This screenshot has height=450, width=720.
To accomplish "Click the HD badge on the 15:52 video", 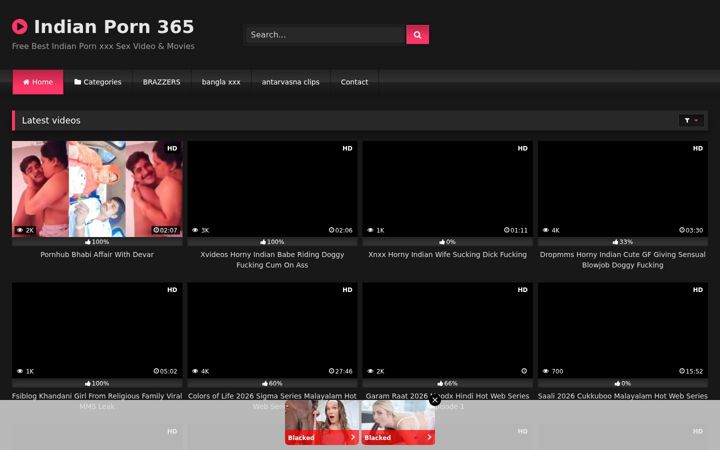I will click(698, 290).
